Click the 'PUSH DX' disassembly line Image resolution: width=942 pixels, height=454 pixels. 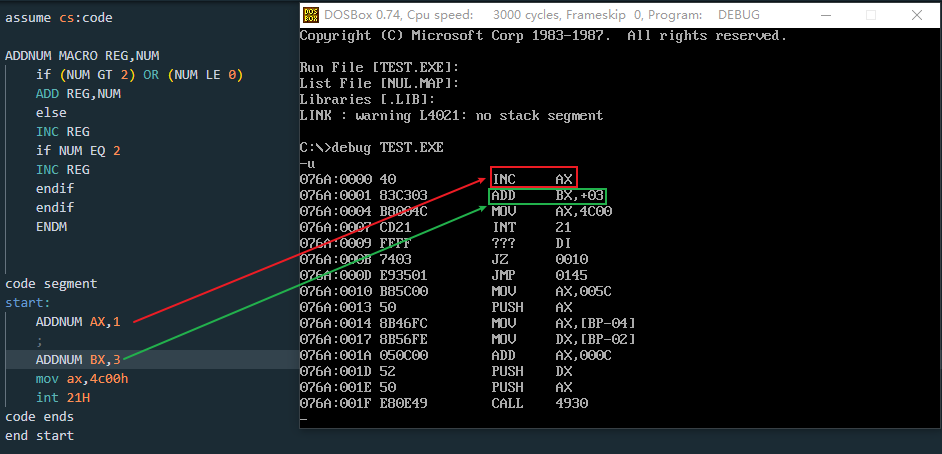[532, 371]
